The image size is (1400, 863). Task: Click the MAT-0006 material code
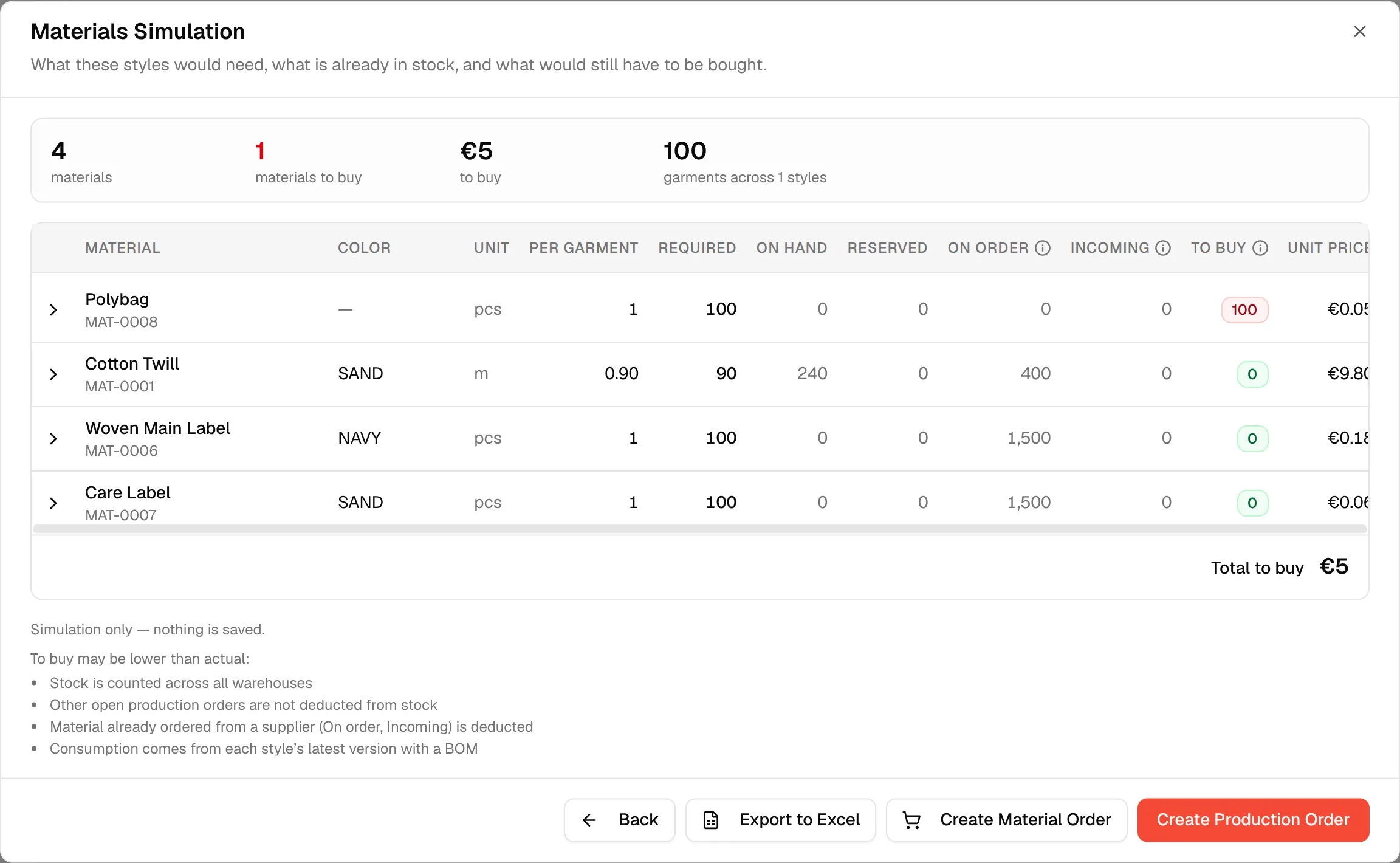coord(121,451)
